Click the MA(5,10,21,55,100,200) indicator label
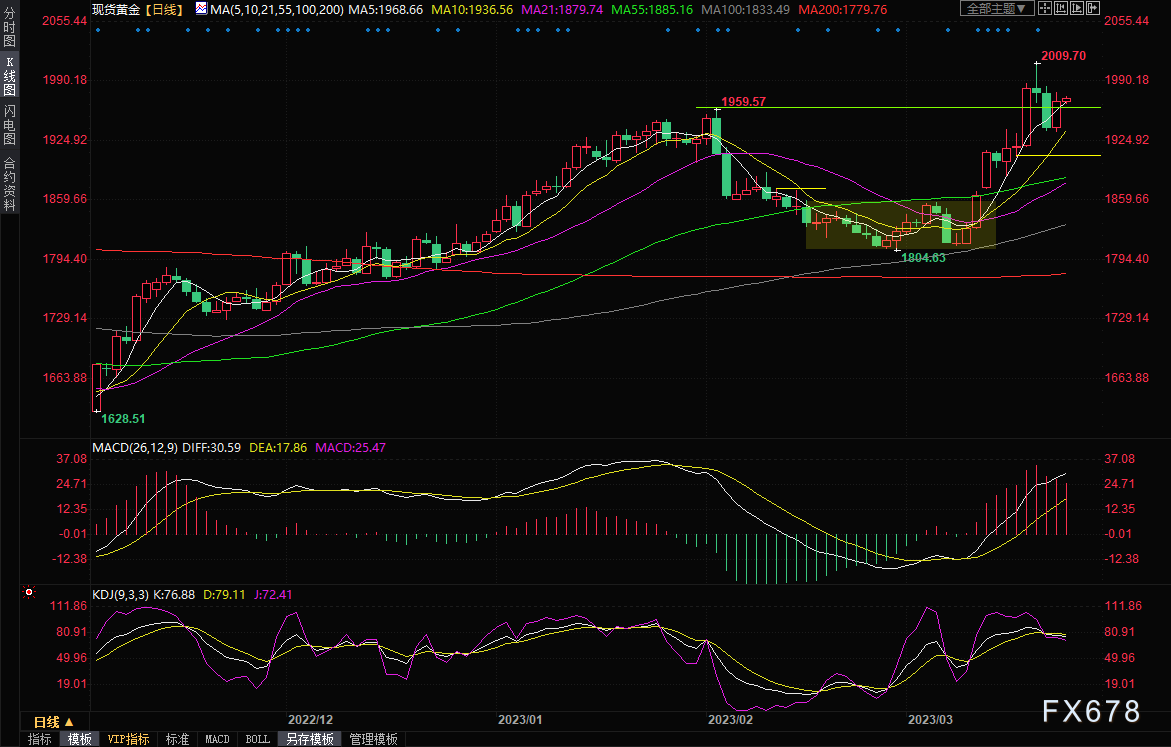 tap(276, 10)
